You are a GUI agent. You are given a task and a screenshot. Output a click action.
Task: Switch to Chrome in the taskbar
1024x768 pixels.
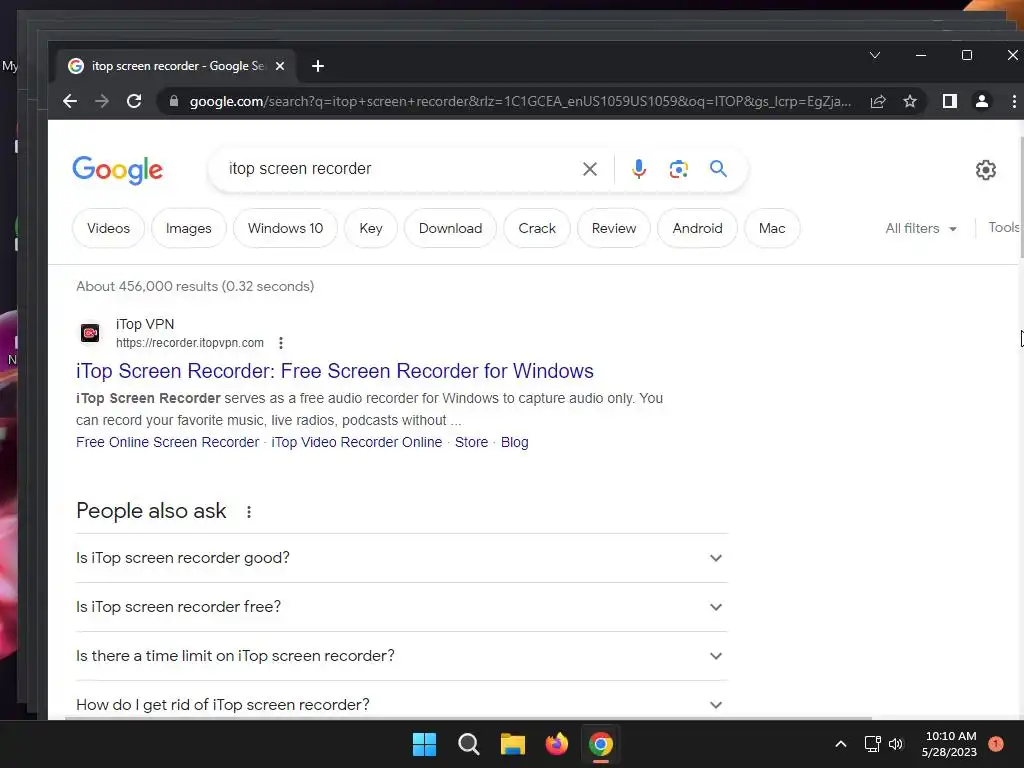pyautogui.click(x=601, y=744)
